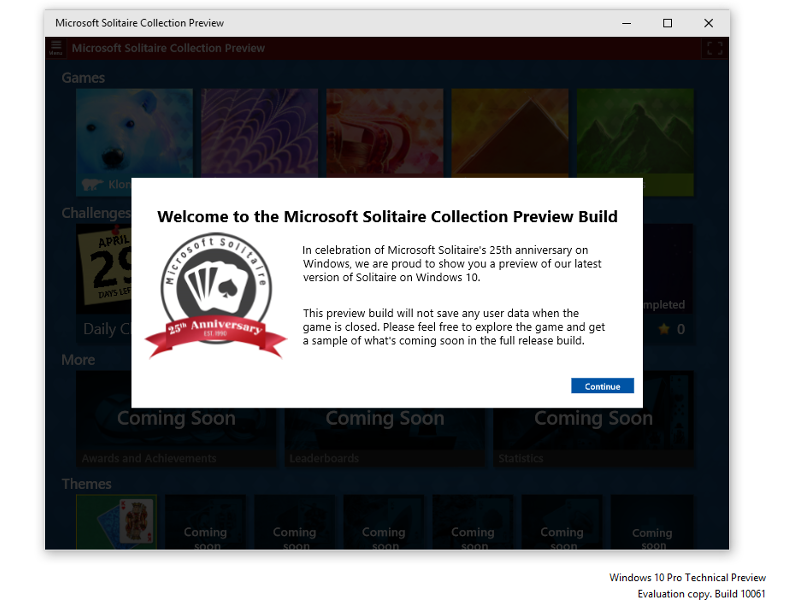Open the purple spider web game tile

(259, 133)
